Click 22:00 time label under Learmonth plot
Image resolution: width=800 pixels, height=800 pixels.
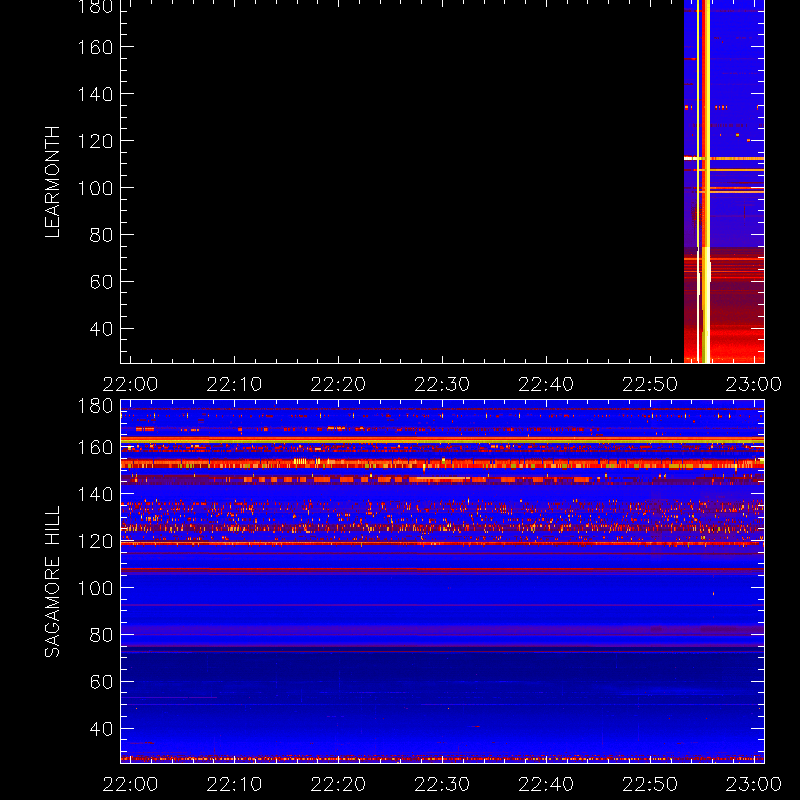131,384
